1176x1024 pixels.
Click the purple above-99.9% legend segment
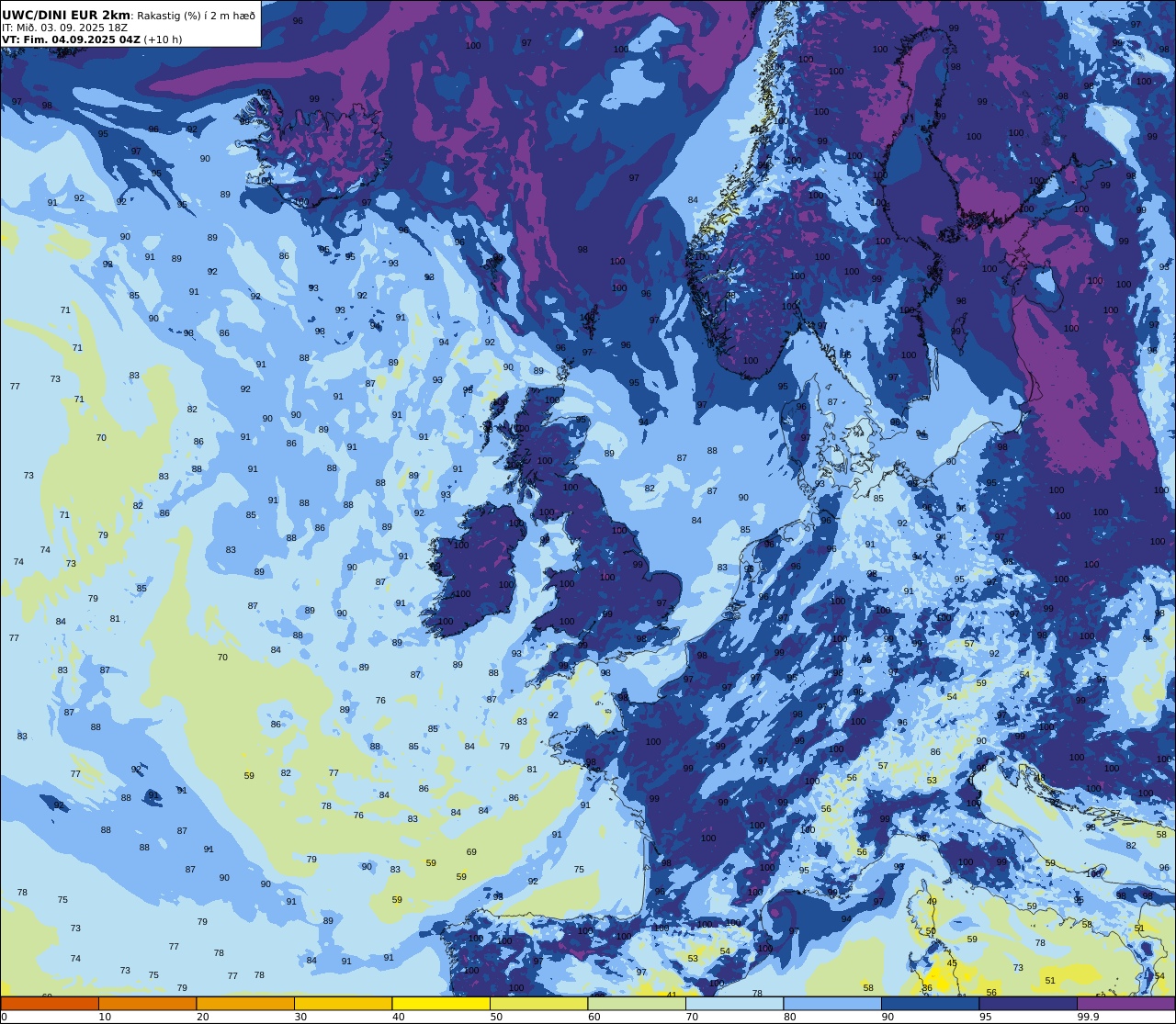(x=1125, y=1003)
